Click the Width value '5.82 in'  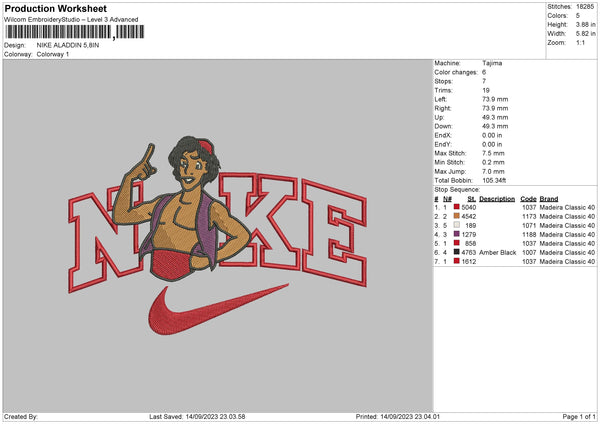[585, 34]
